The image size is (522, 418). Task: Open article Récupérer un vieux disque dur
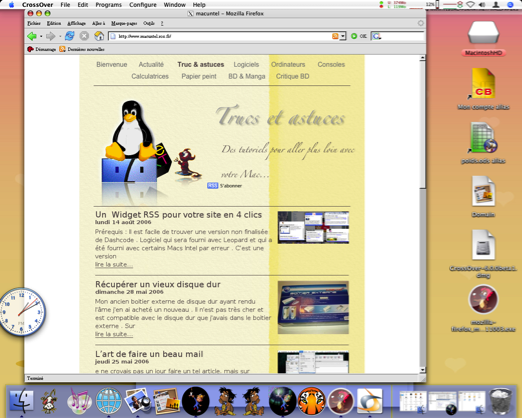click(x=158, y=284)
